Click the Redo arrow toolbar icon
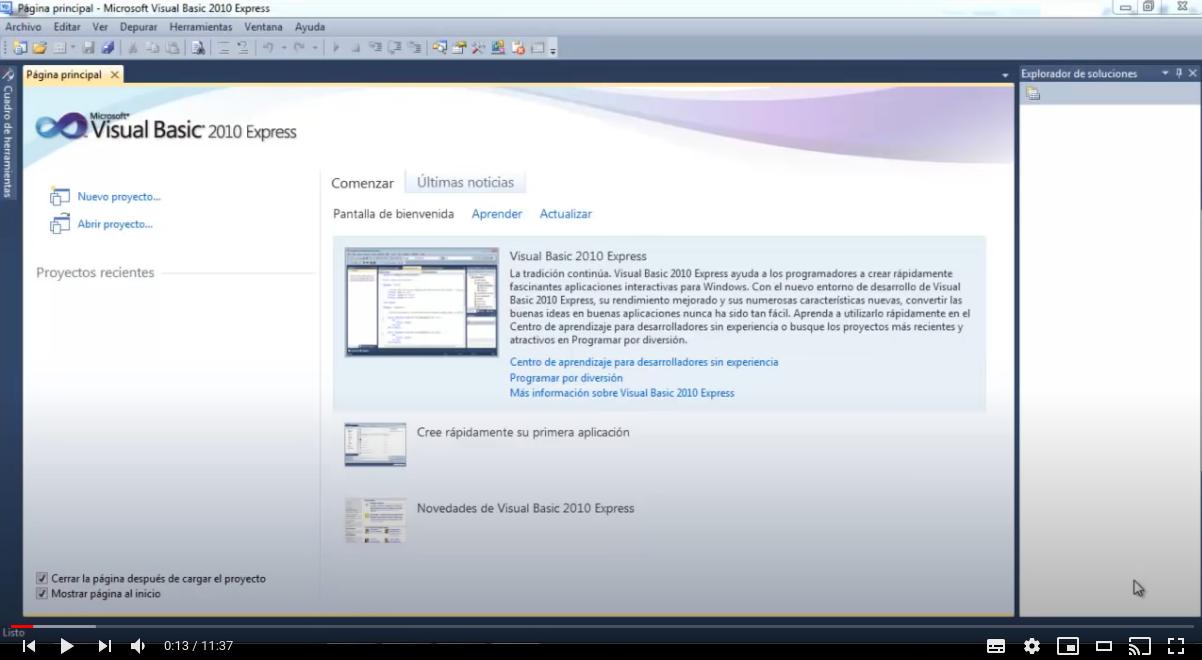1202x660 pixels. [299, 47]
